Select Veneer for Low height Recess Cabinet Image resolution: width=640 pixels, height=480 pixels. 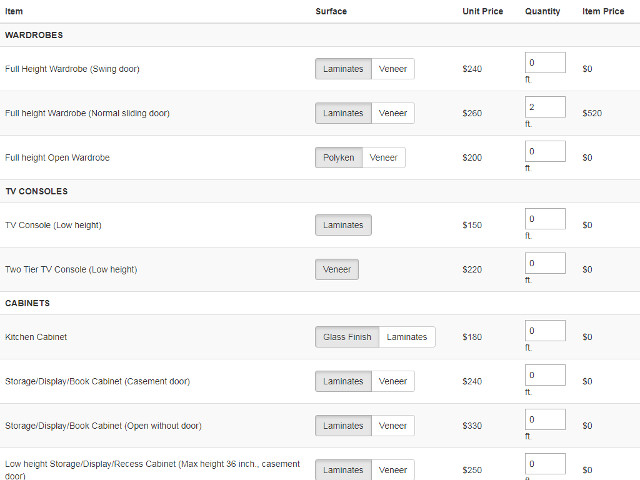[x=393, y=470]
